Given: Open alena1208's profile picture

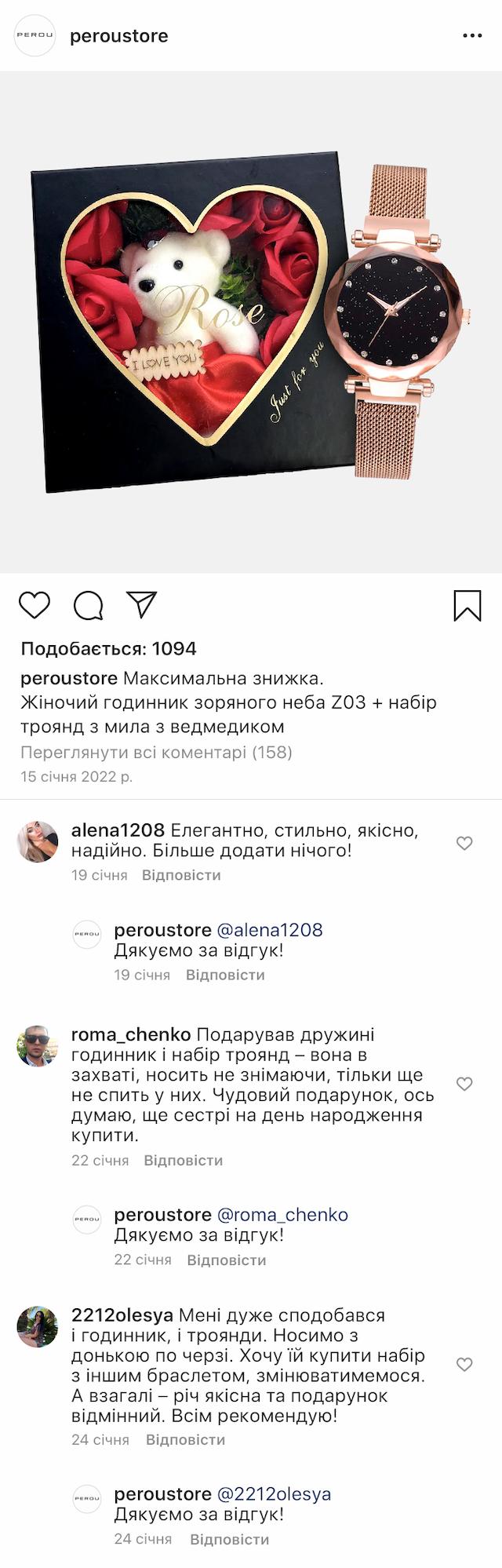Looking at the screenshot, I should pos(38,842).
